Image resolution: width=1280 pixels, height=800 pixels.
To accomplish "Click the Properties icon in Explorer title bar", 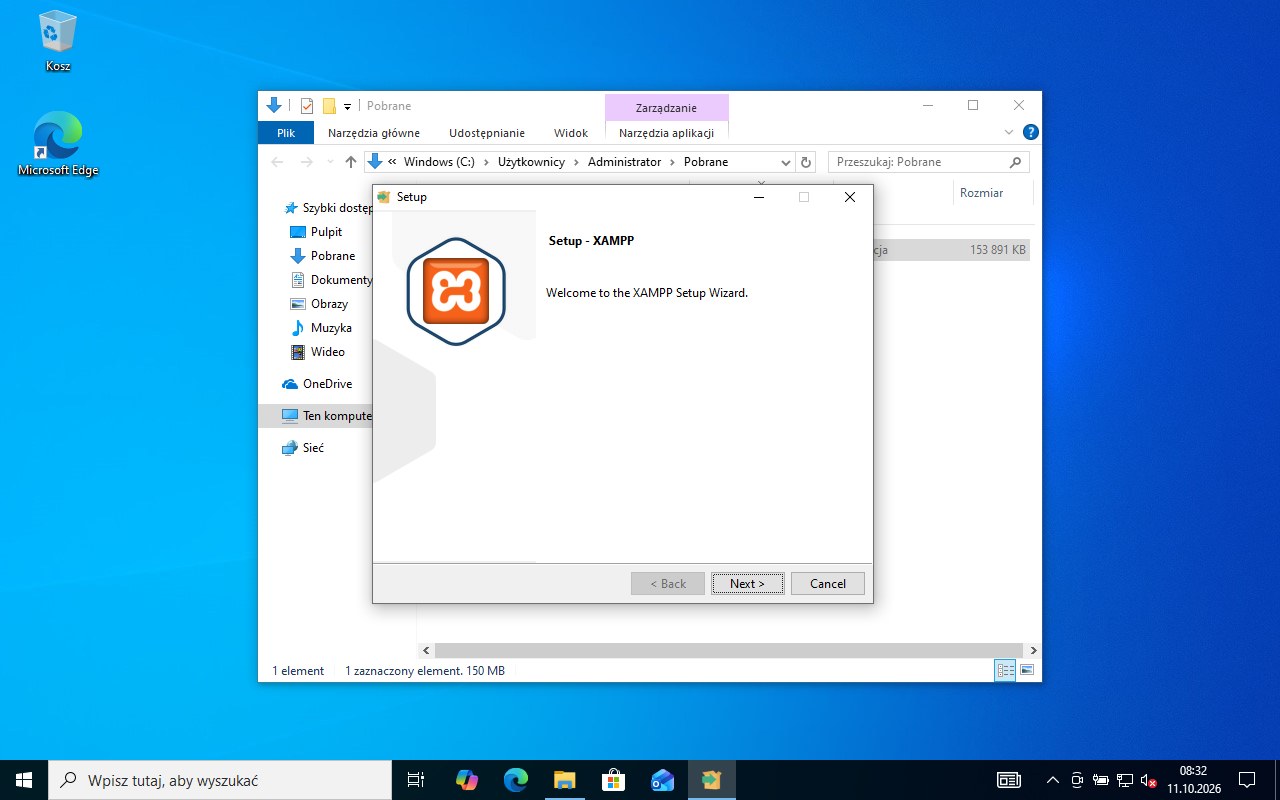I will point(307,106).
